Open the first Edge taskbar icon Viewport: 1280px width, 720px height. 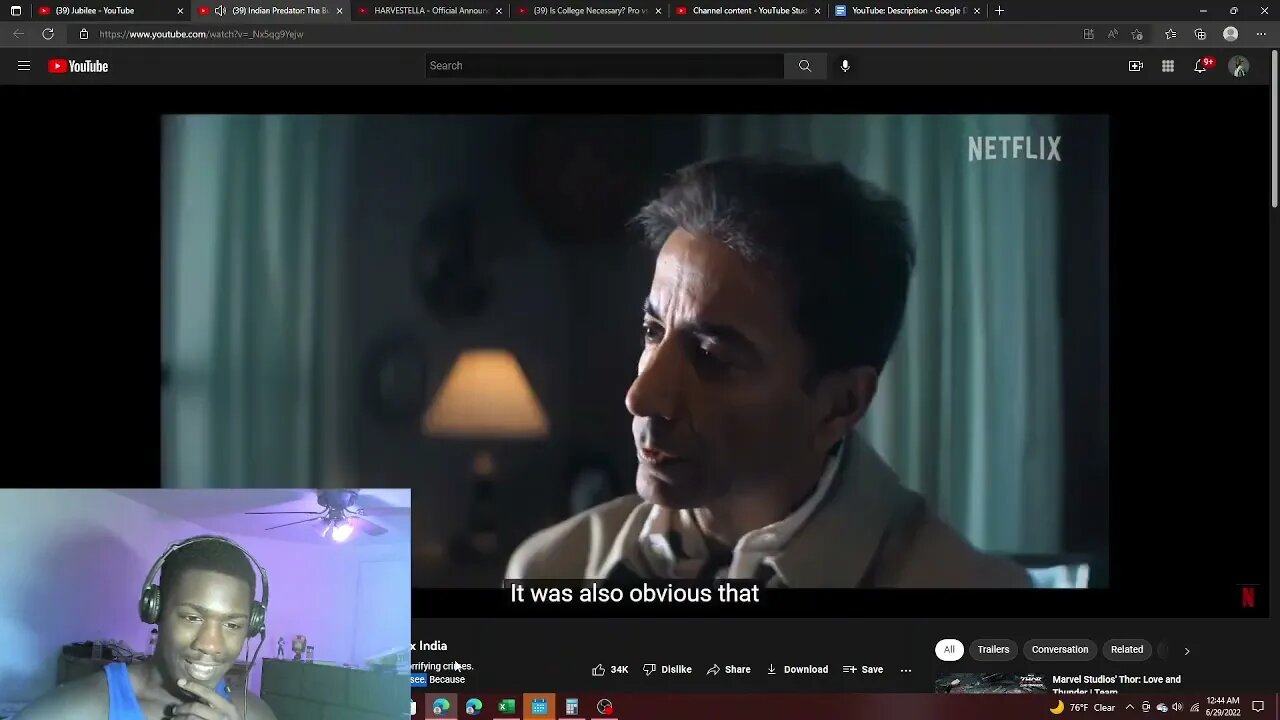[441, 707]
